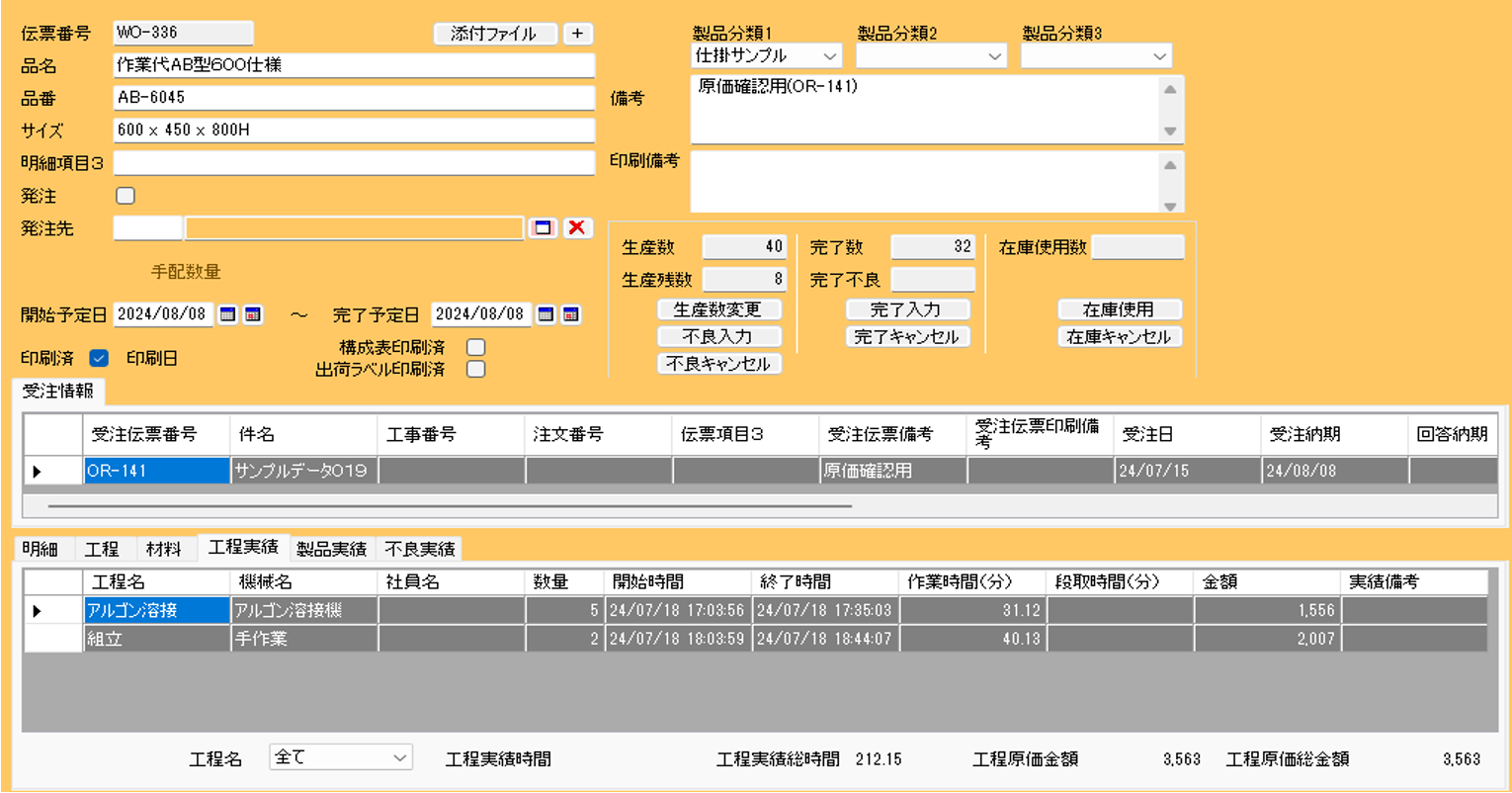This screenshot has width=1512, height=793.
Task: Click the red-marked calendar icon beside 完了予定日
Action: pos(570,314)
